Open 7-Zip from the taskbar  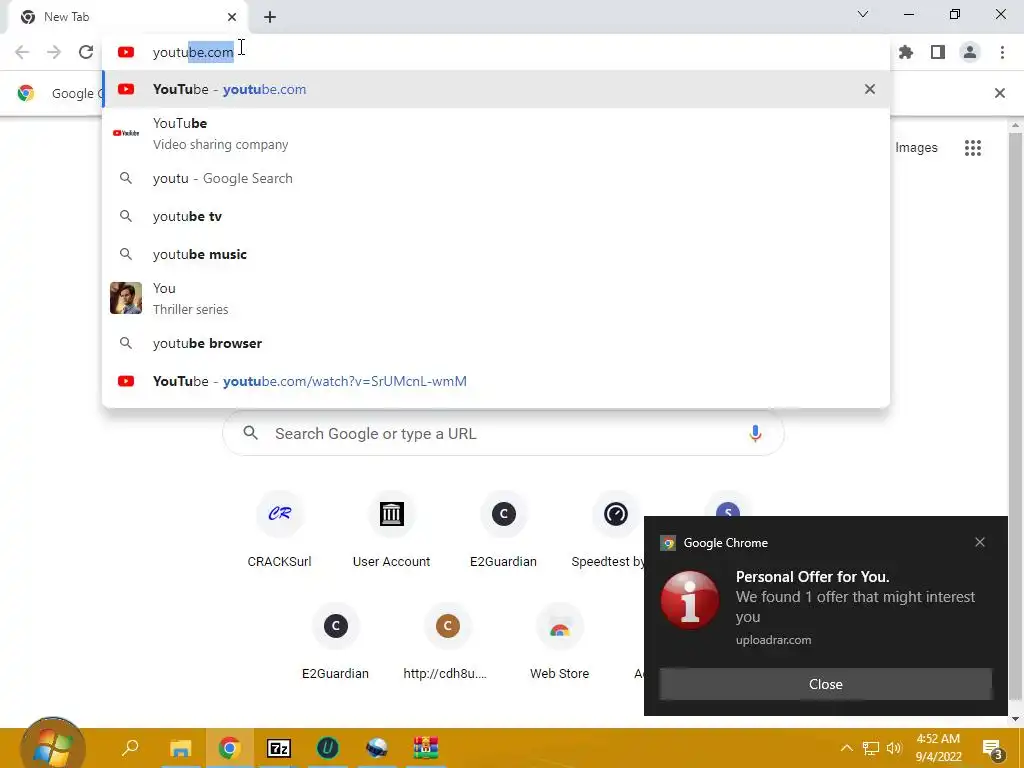279,748
